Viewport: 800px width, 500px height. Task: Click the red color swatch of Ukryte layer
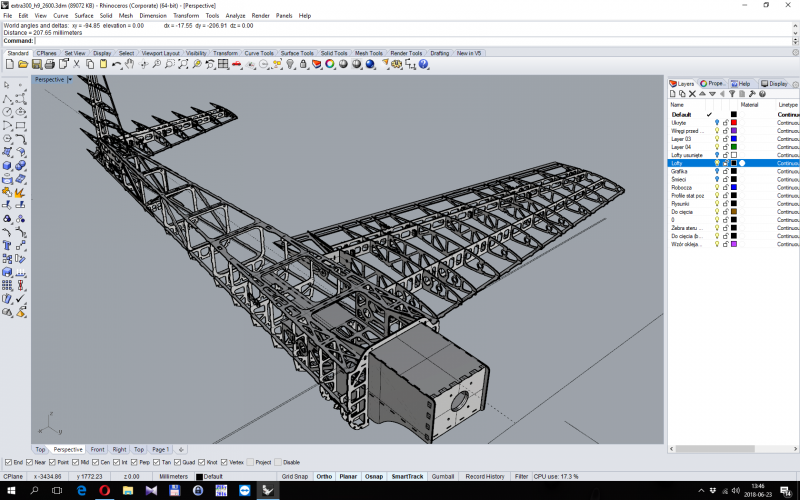coord(733,122)
